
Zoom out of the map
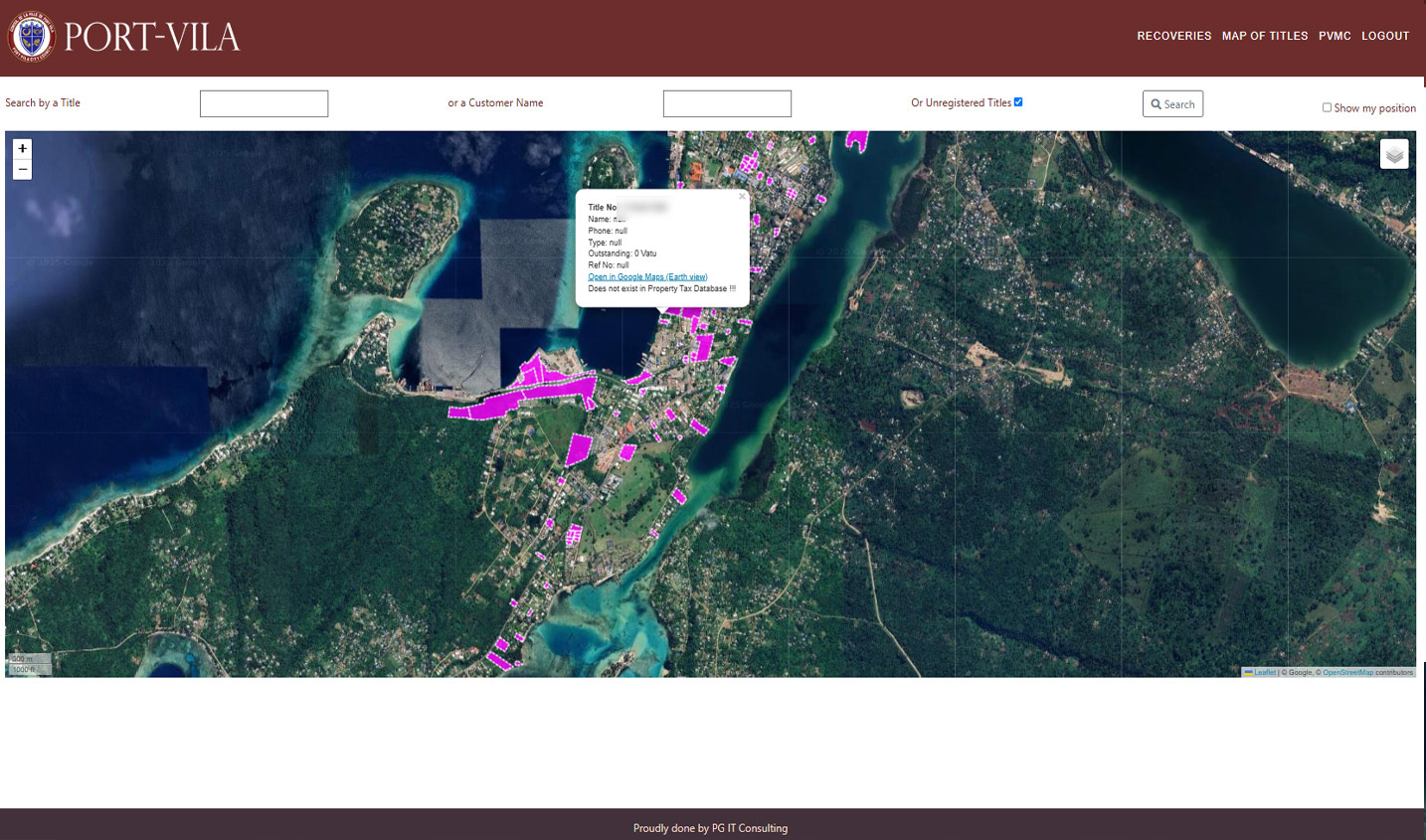click(22, 170)
